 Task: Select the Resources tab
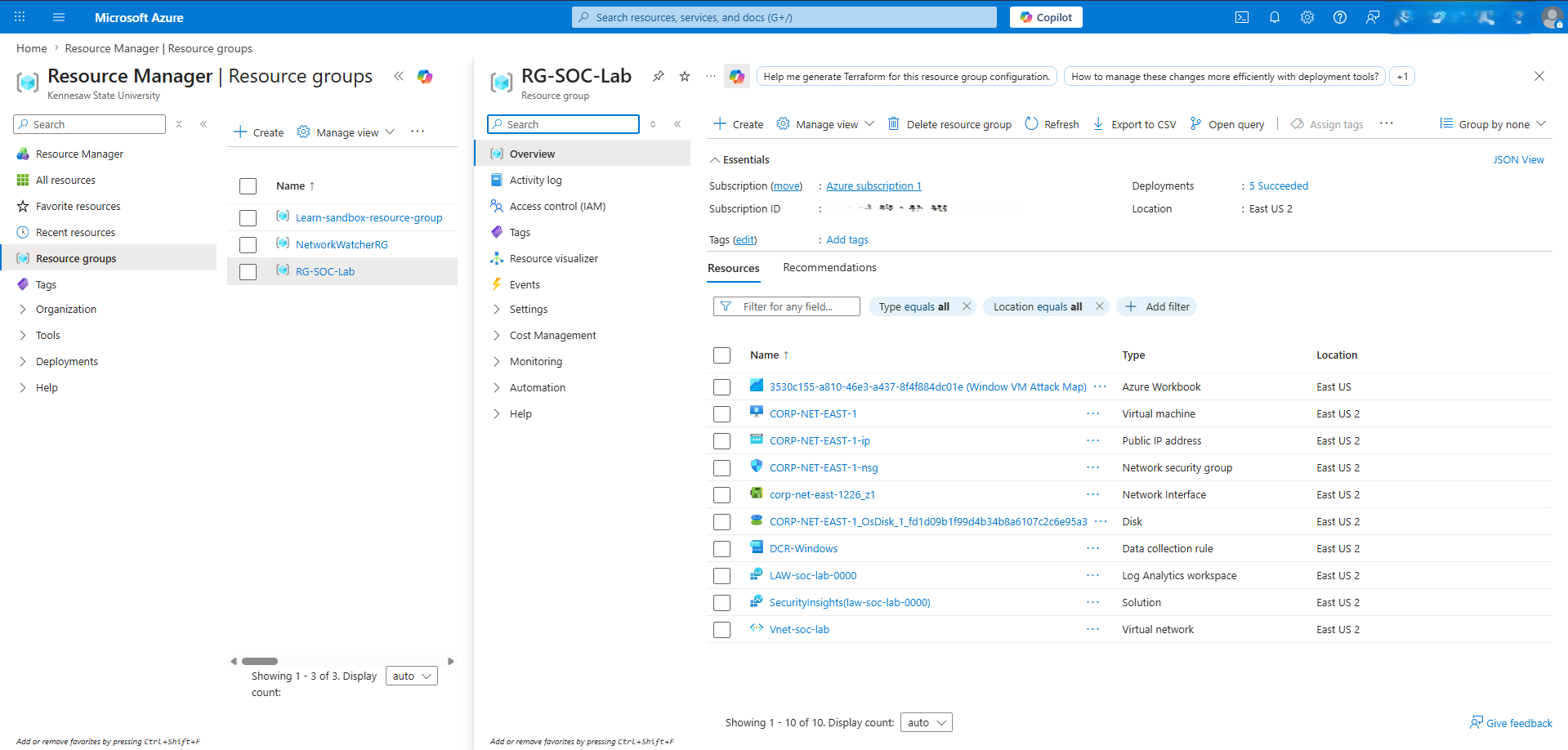pos(734,268)
